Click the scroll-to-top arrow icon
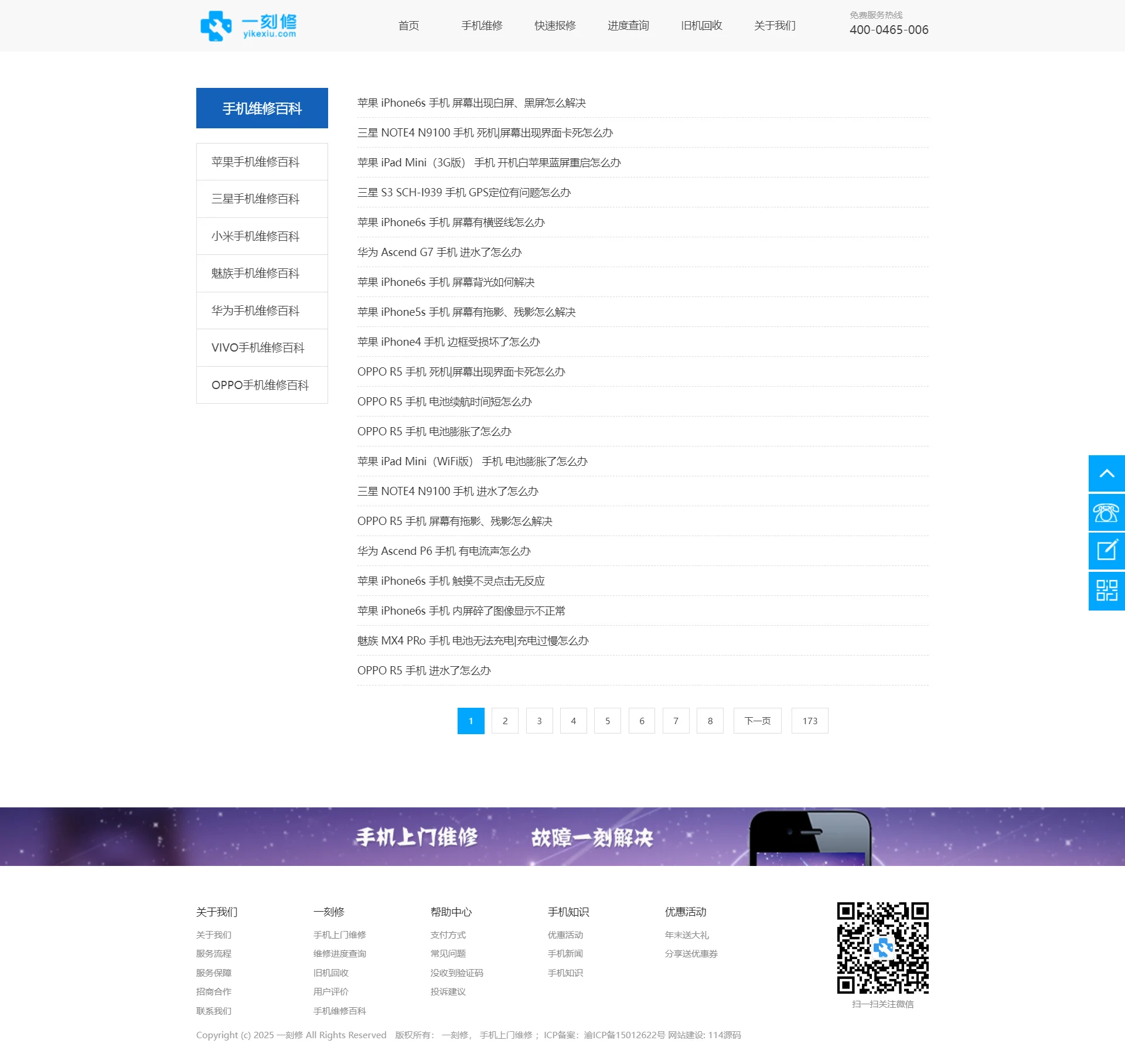The height and width of the screenshot is (1064, 1125). pyautogui.click(x=1106, y=473)
